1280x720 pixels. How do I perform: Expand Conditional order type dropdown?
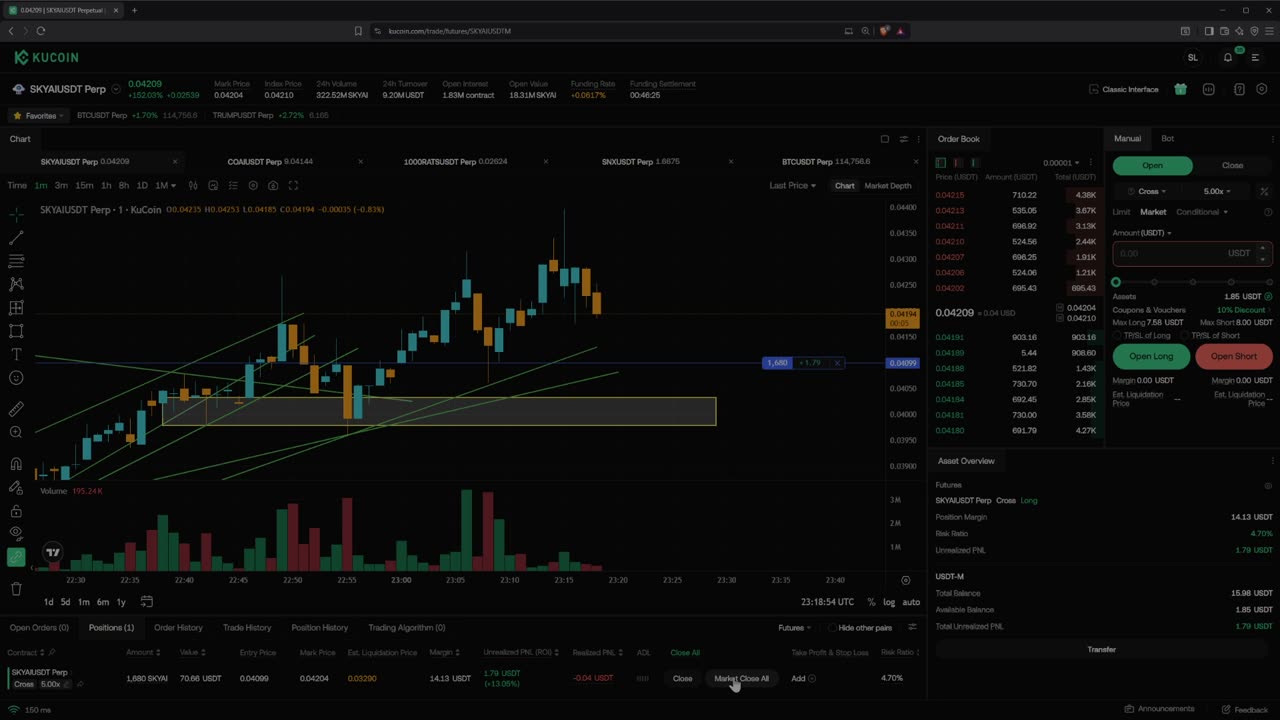tap(1202, 212)
